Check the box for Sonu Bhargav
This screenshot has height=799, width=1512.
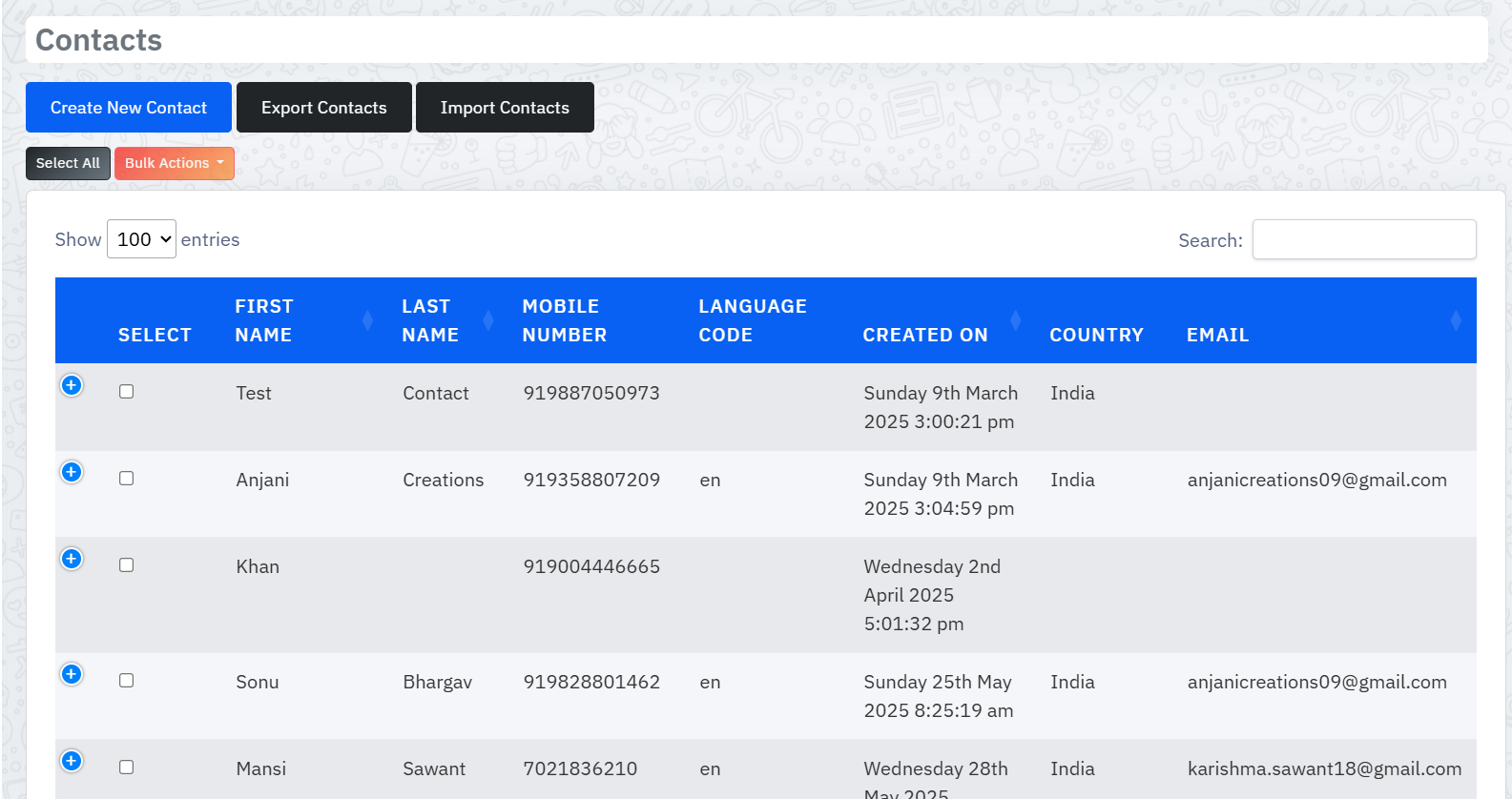click(x=126, y=681)
